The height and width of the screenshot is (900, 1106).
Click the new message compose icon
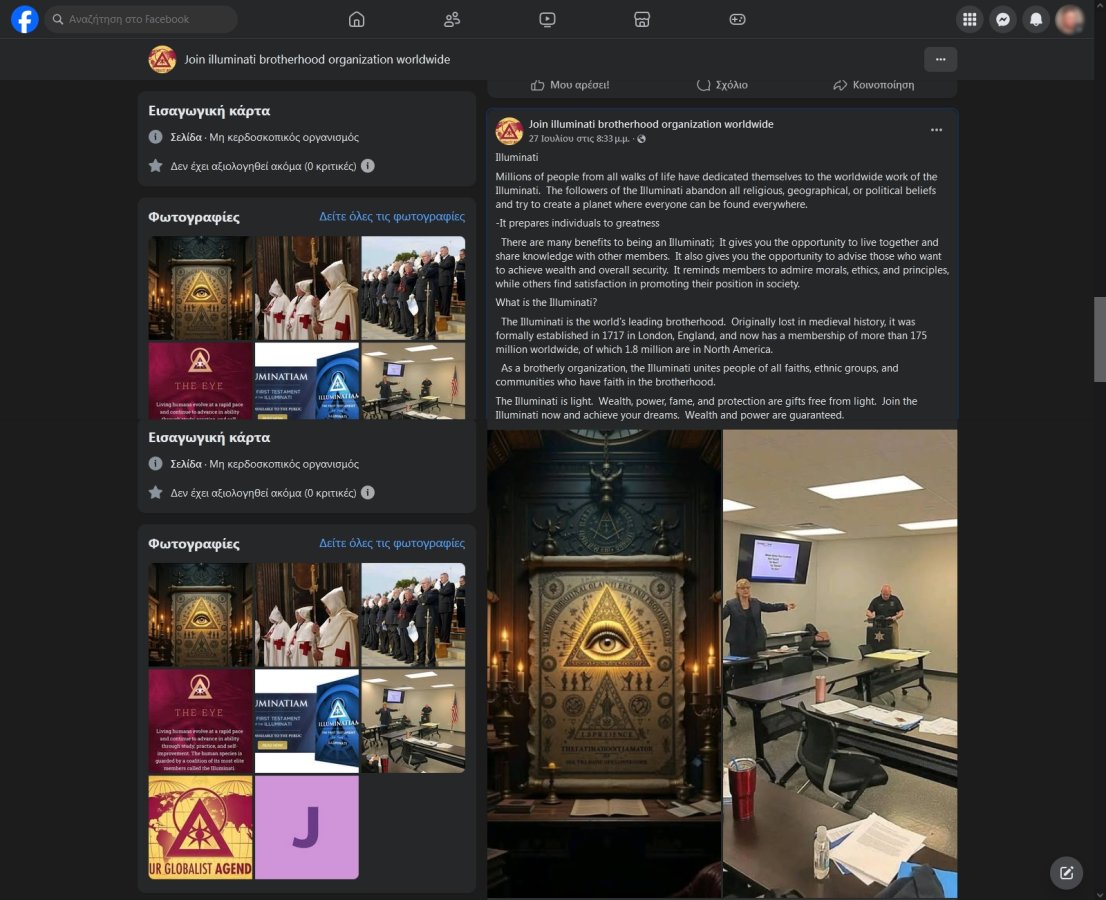(1066, 873)
